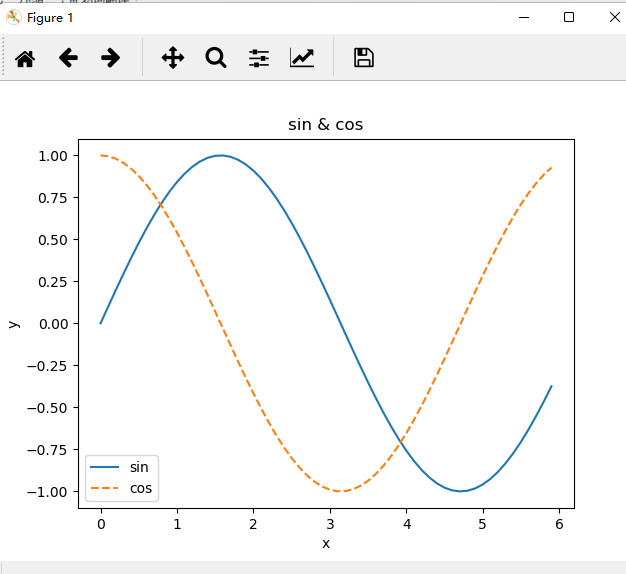Open Configure subplots sliders icon
Screen dimensions: 626x574
tap(259, 58)
